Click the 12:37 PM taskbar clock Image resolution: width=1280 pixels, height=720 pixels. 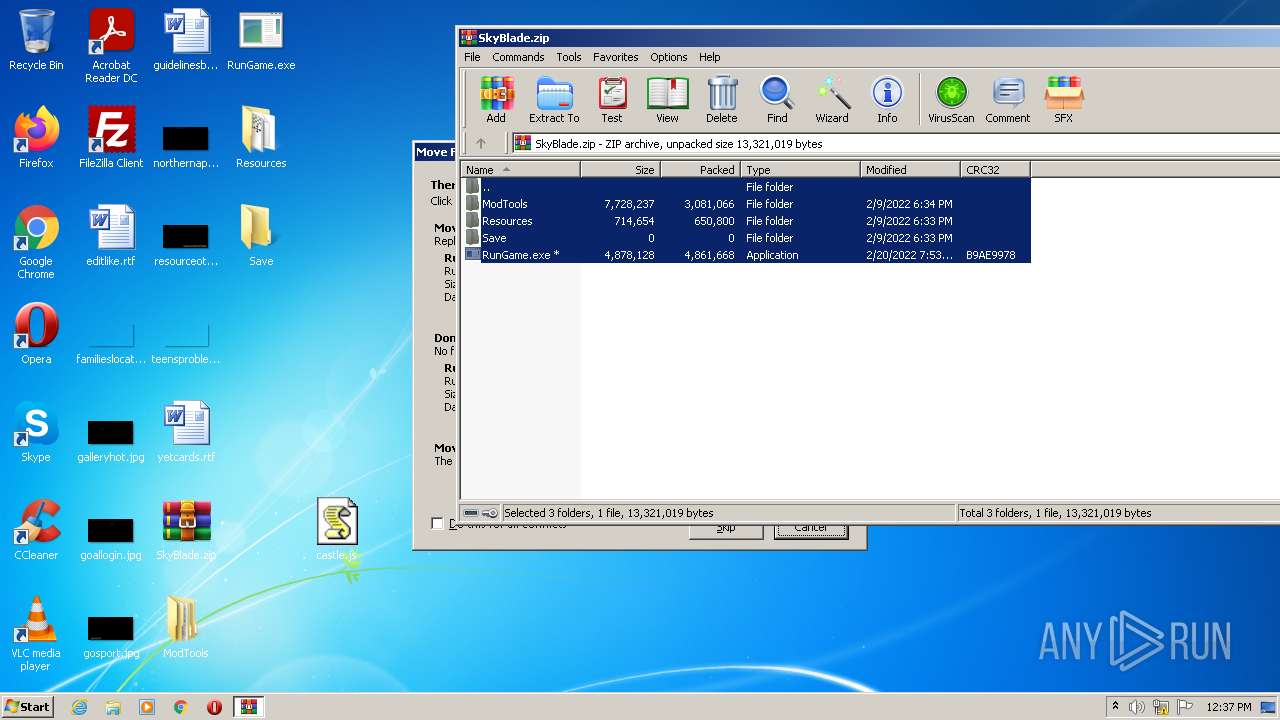click(x=1229, y=707)
